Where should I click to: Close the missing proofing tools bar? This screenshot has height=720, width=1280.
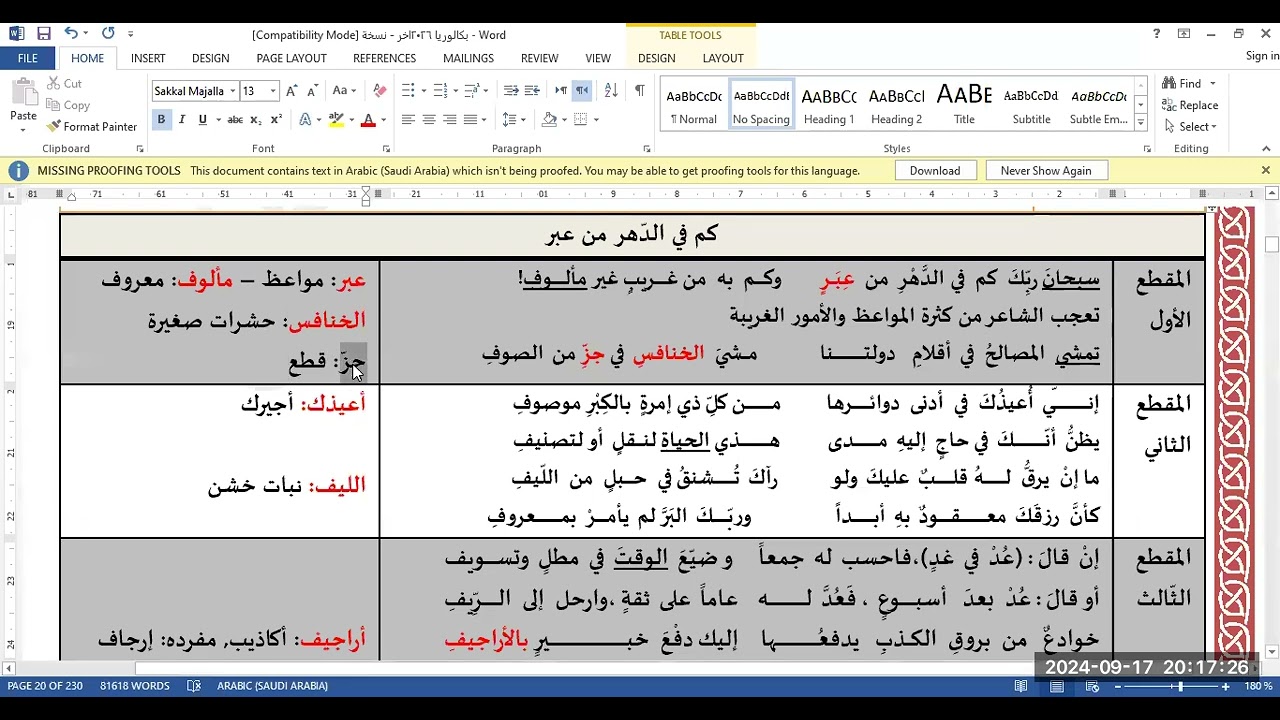(x=1265, y=171)
